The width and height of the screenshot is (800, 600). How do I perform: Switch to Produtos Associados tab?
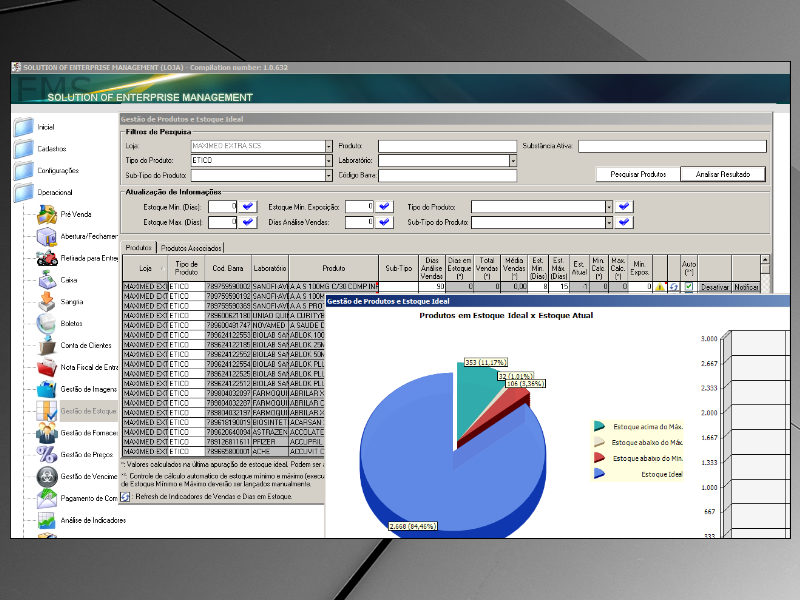(x=191, y=248)
